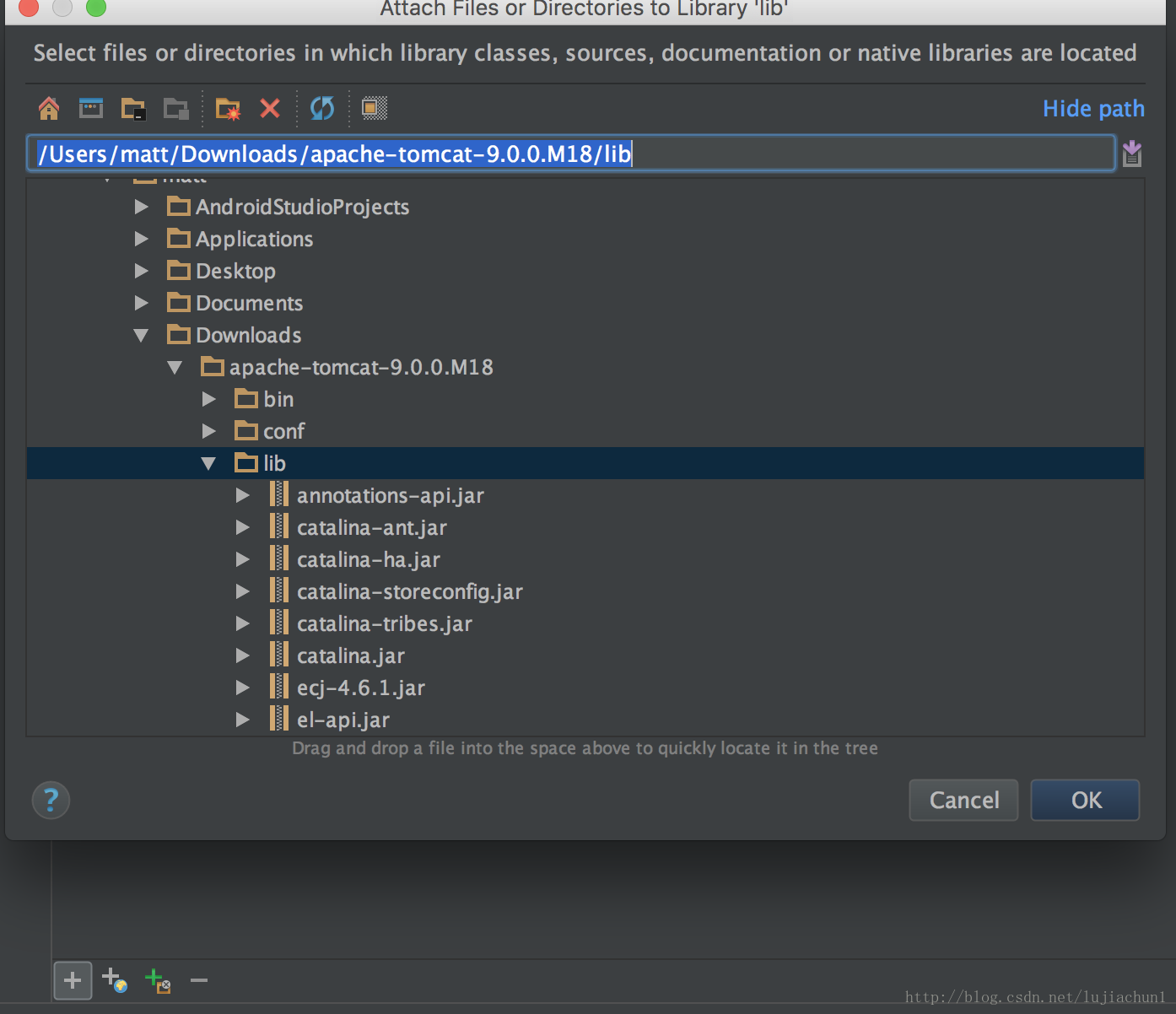Expand the annotations-api.jar arrow
The image size is (1176, 1014).
[x=243, y=495]
